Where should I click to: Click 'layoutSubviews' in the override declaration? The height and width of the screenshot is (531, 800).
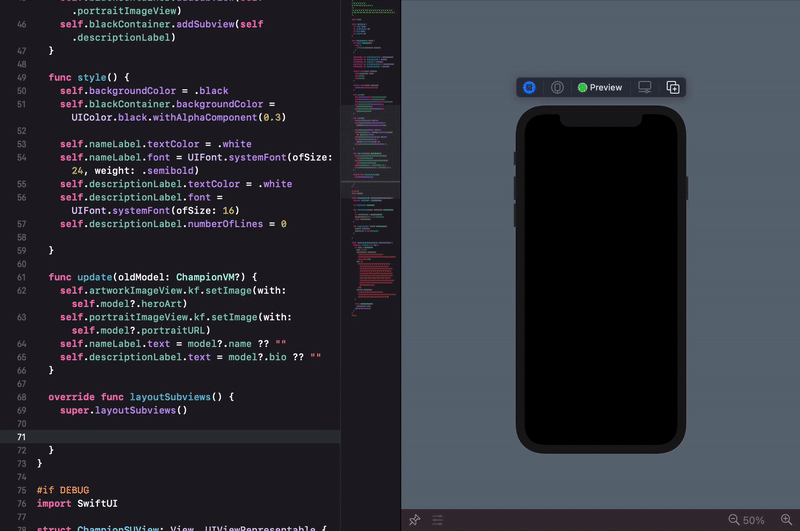170,397
